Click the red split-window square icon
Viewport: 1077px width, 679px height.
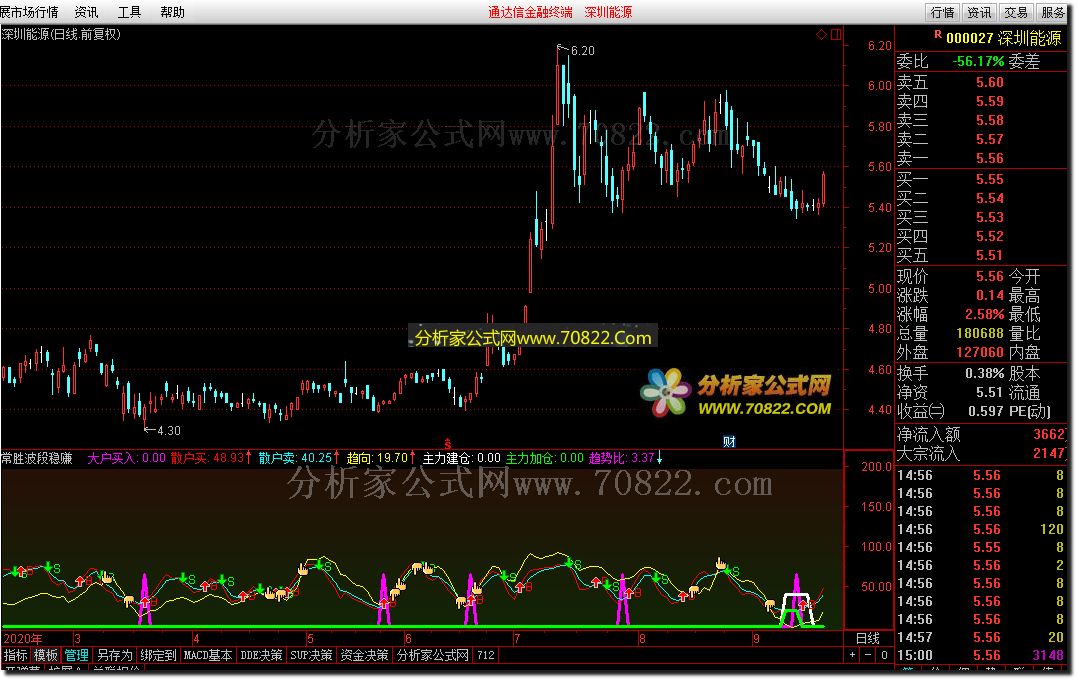point(836,34)
